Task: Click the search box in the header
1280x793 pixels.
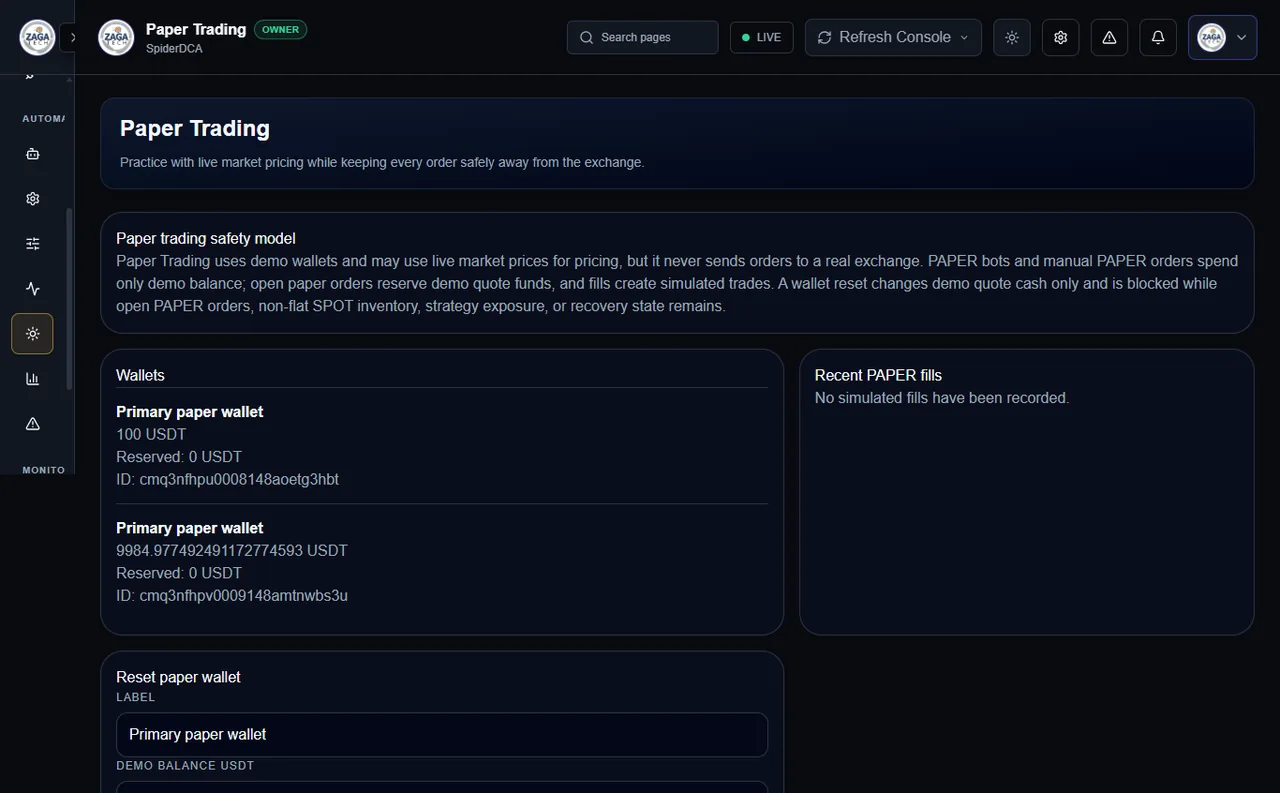Action: [x=642, y=37]
